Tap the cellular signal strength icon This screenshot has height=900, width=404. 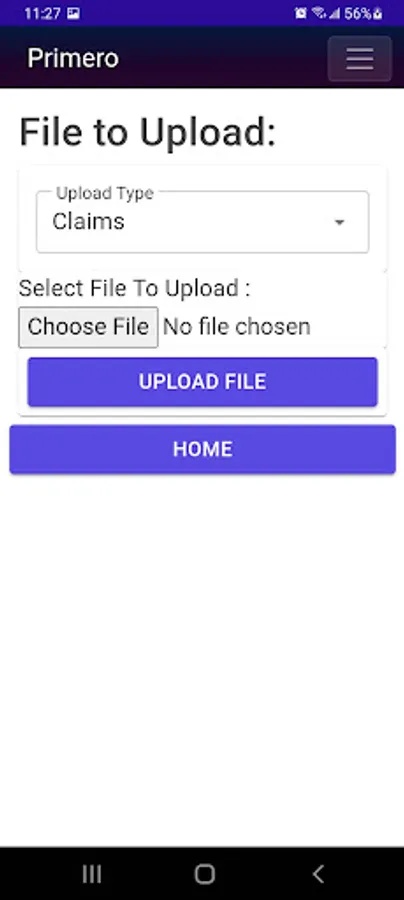click(x=335, y=13)
